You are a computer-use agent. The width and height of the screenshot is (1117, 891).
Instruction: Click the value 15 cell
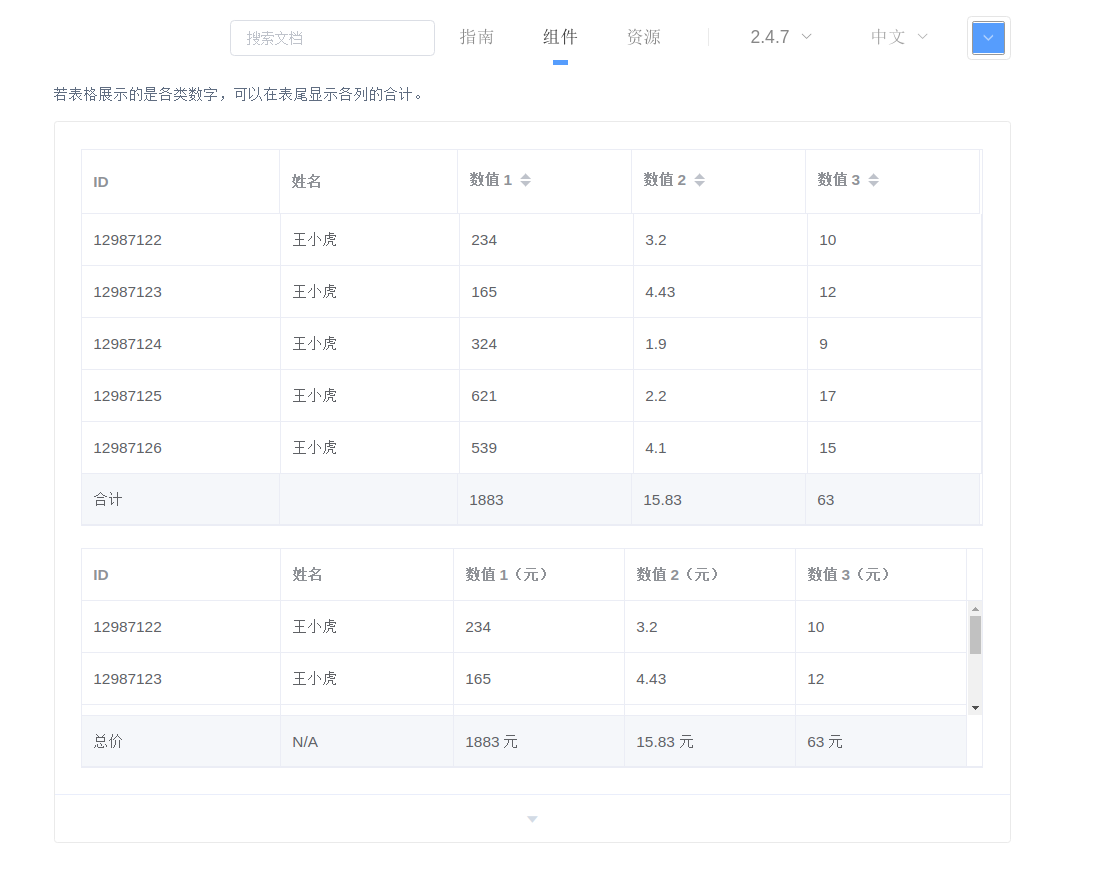coord(894,448)
